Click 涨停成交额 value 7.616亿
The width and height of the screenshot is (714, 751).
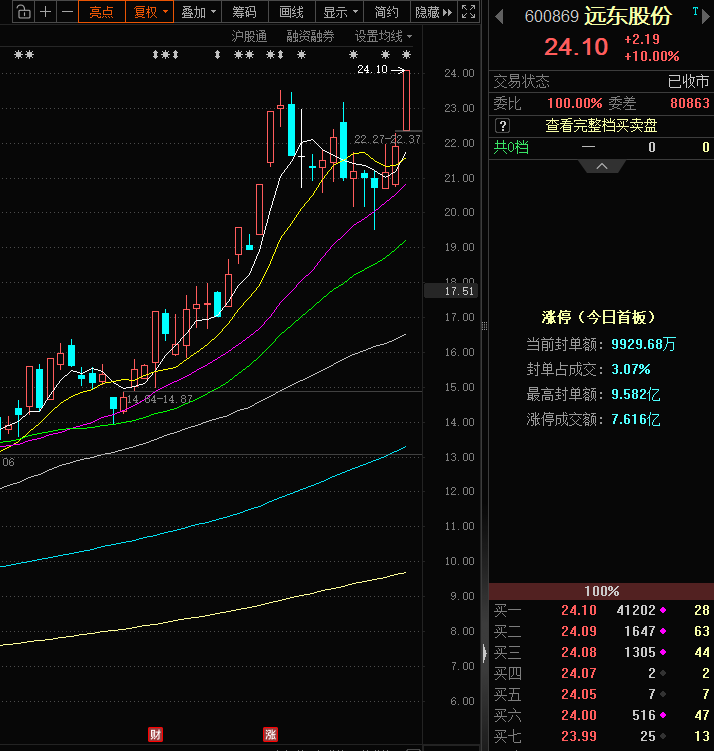click(635, 420)
